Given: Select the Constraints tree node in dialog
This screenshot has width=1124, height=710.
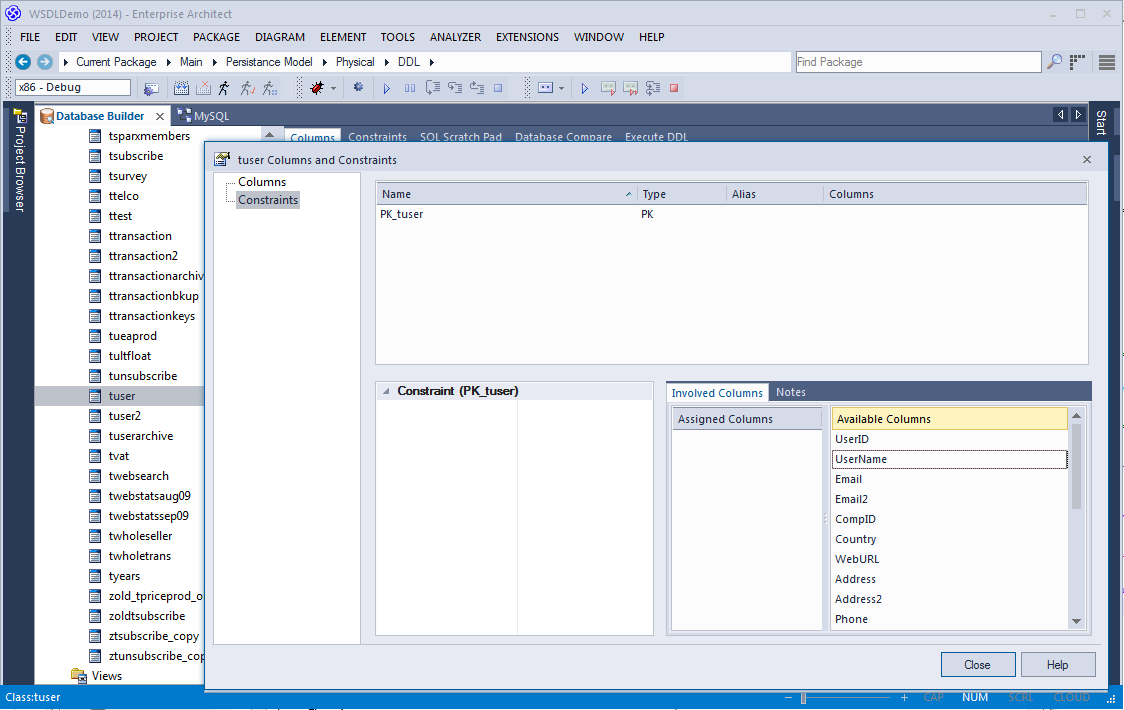Looking at the screenshot, I should click(x=268, y=200).
